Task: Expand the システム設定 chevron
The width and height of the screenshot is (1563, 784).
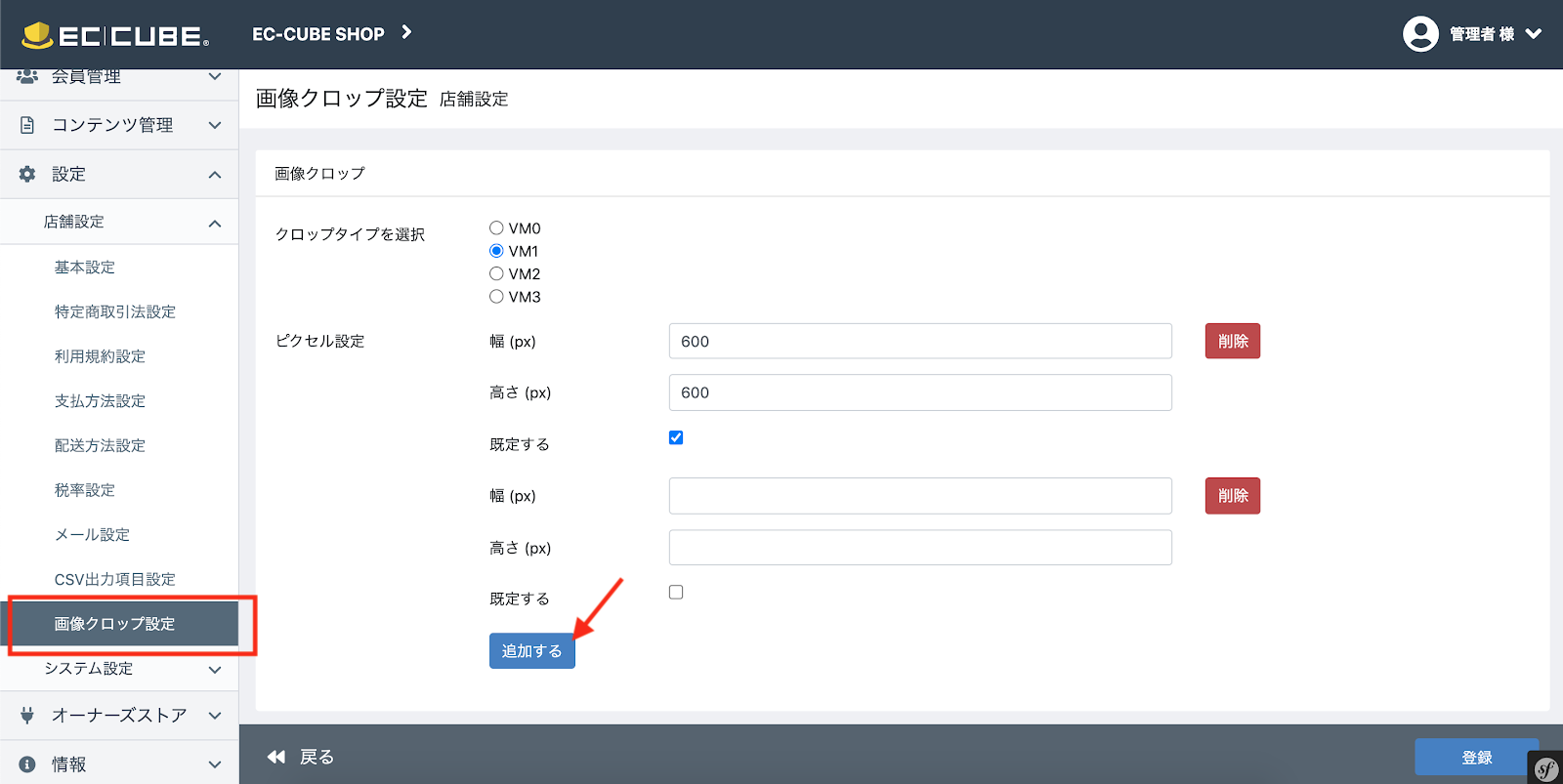Action: (x=215, y=670)
